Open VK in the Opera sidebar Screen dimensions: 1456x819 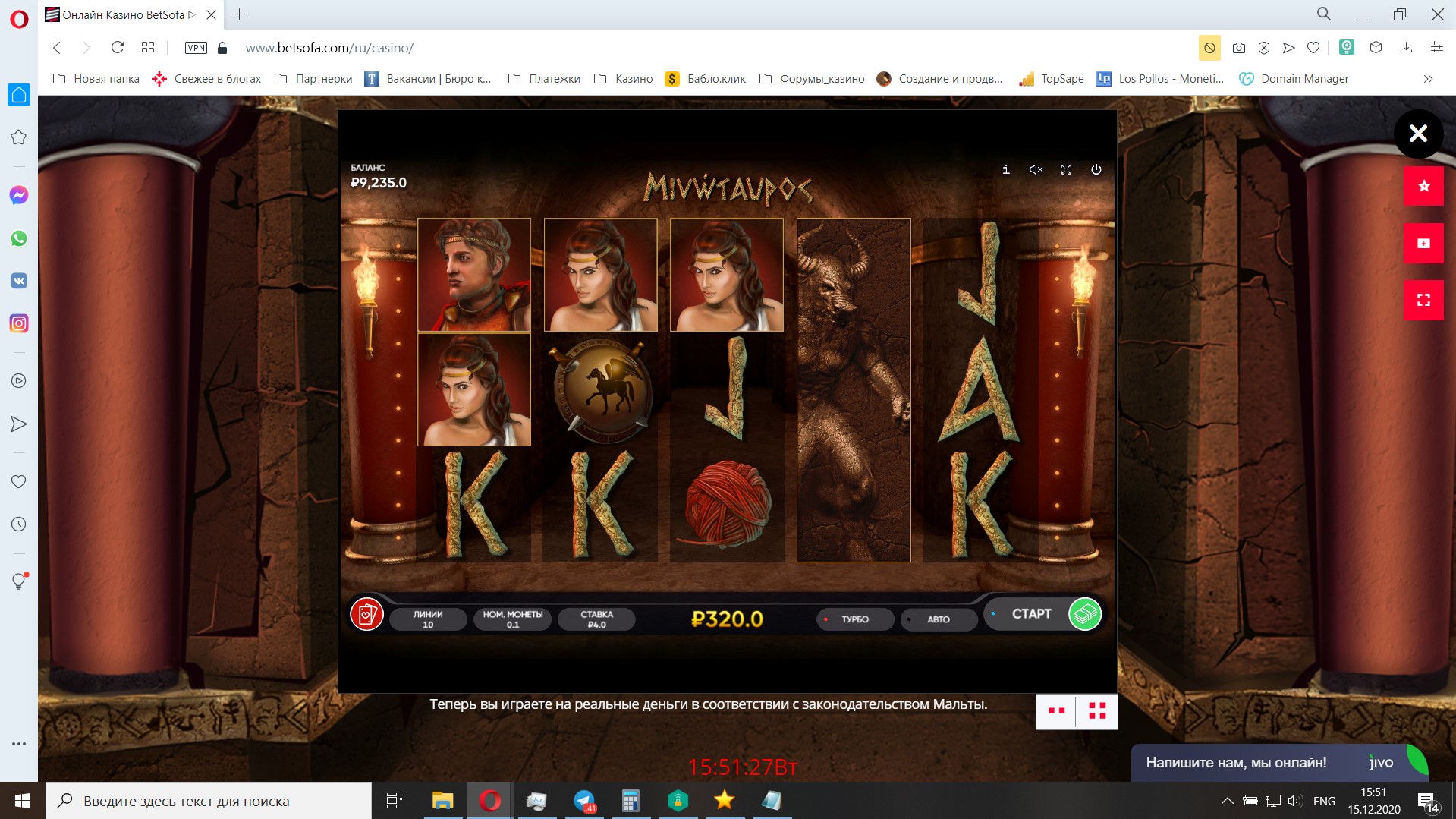19,281
